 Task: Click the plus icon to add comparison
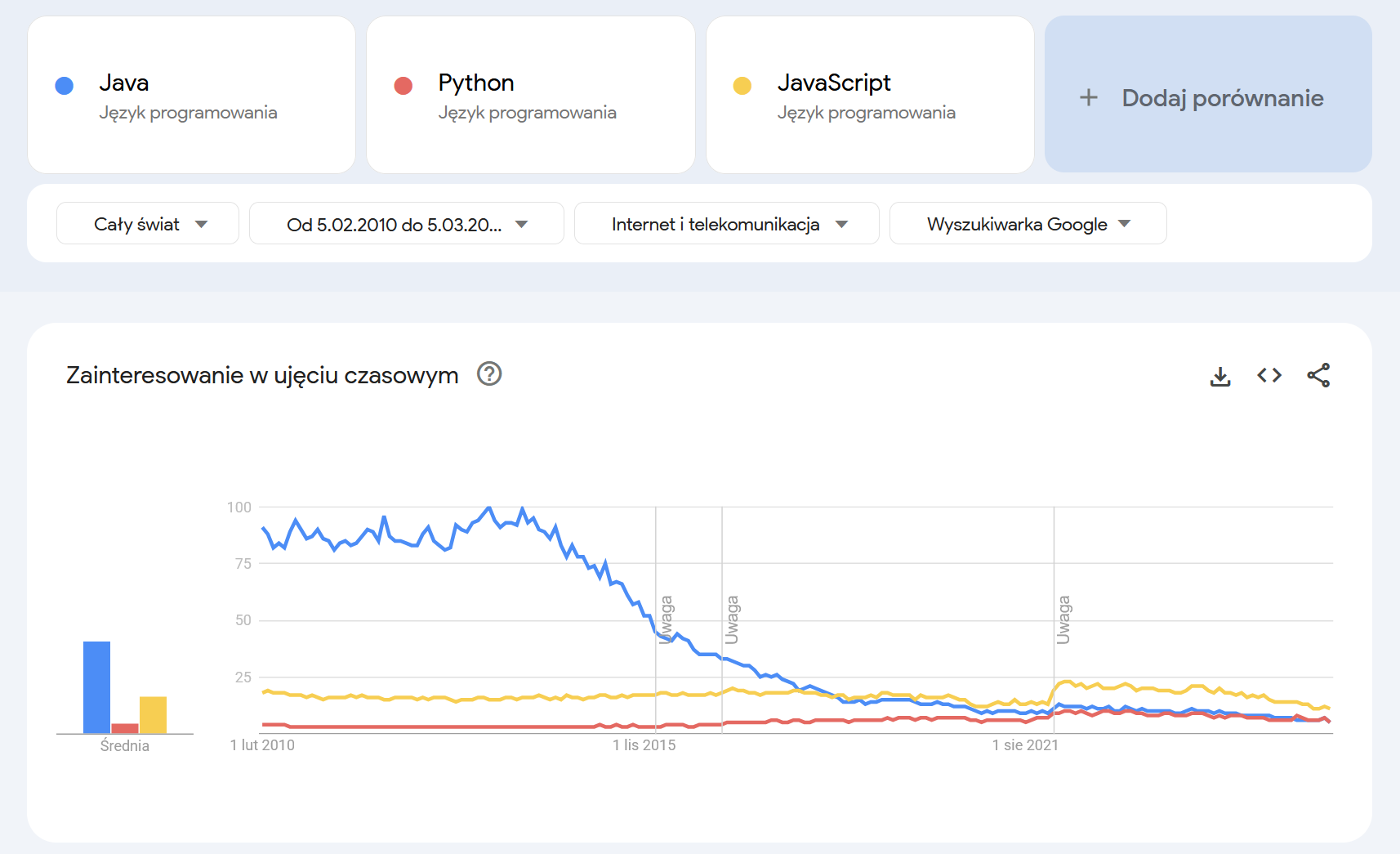pos(1089,98)
